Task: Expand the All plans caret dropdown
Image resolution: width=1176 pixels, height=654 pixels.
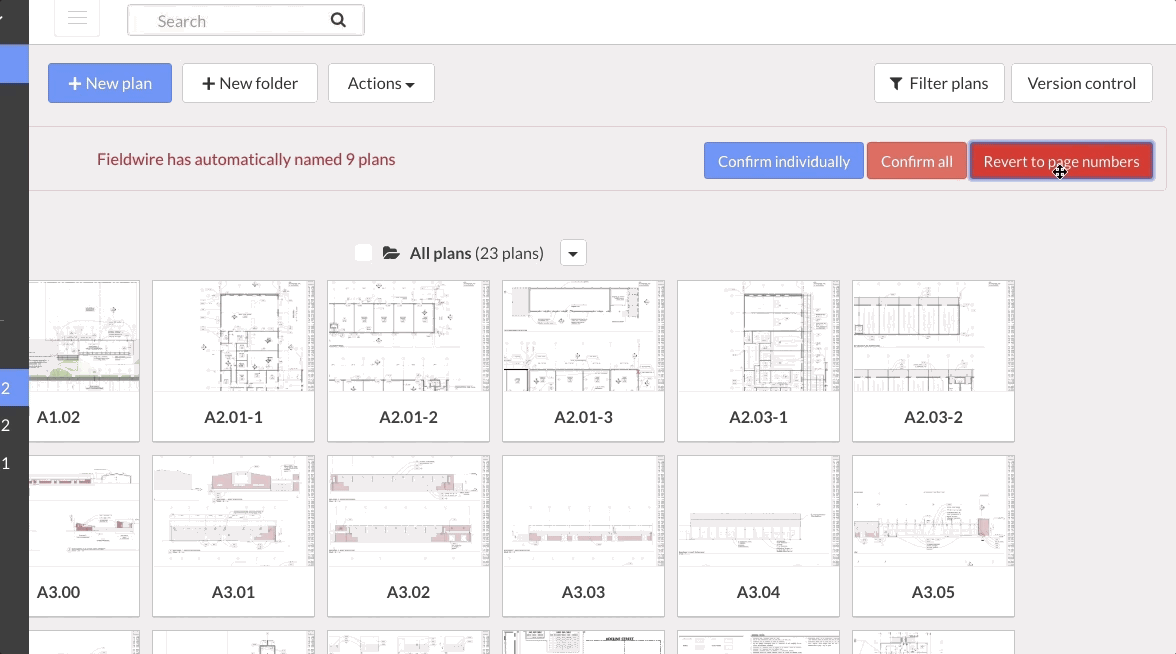Action: pos(573,253)
